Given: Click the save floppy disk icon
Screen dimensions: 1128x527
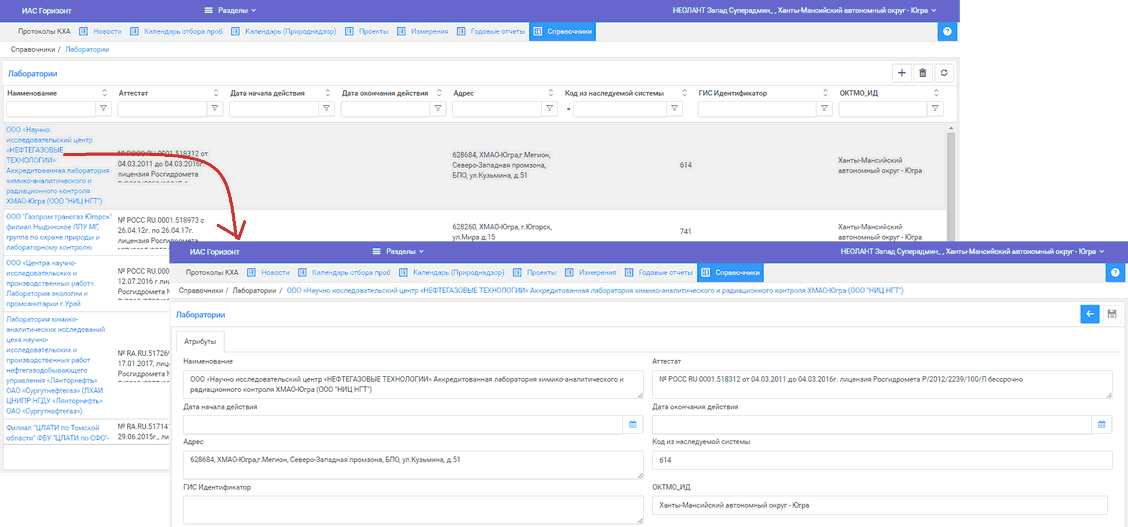Looking at the screenshot, I should (x=1111, y=314).
